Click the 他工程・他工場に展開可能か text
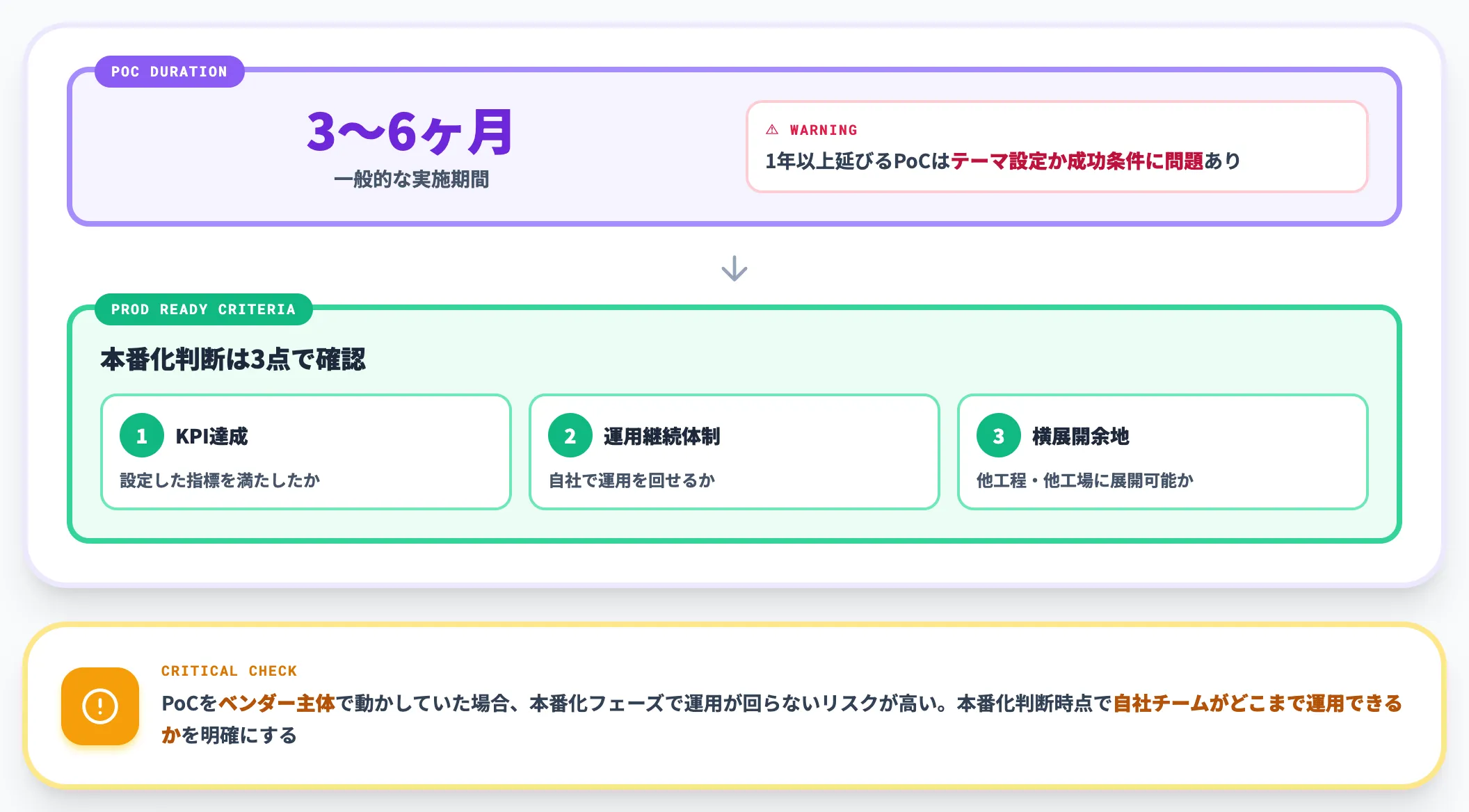1469x812 pixels. click(1085, 480)
